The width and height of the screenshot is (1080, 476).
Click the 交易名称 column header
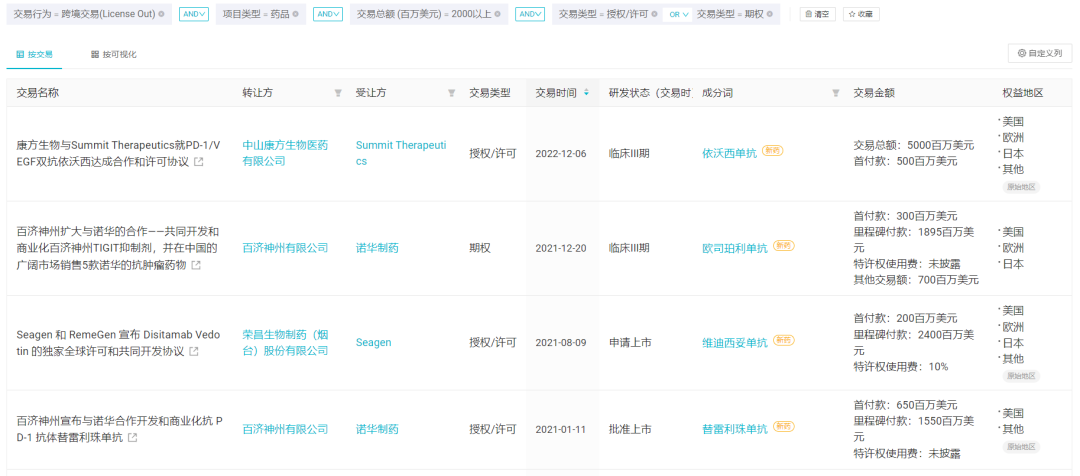pos(38,93)
